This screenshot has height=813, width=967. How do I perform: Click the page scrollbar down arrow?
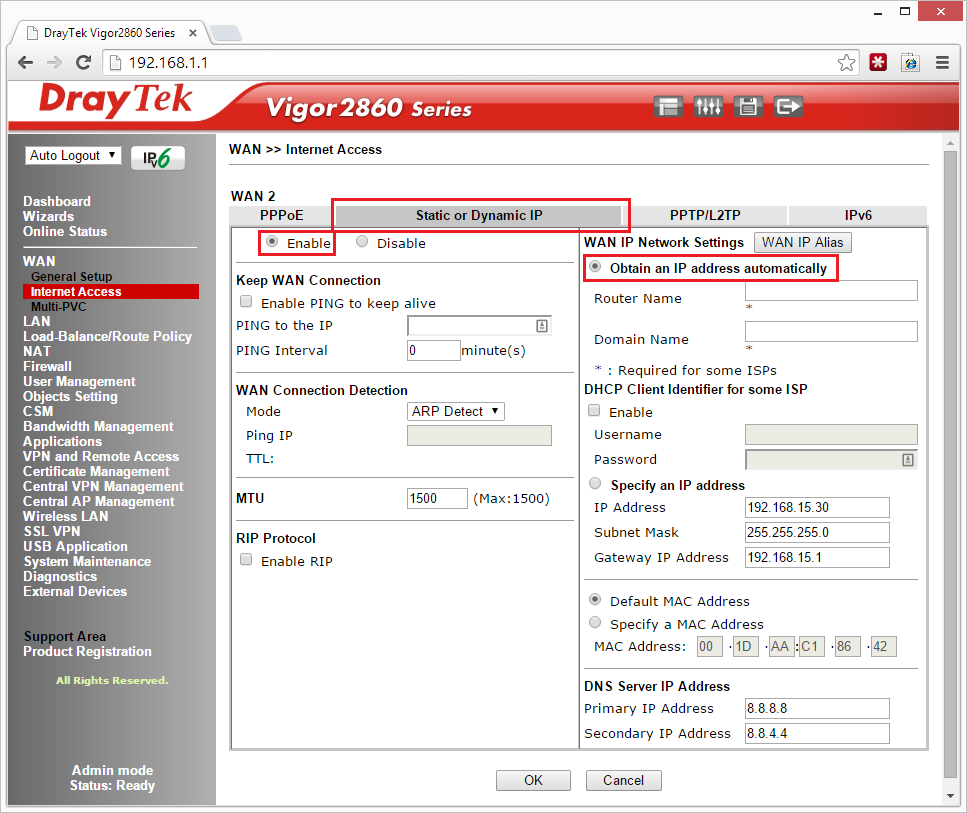click(950, 796)
